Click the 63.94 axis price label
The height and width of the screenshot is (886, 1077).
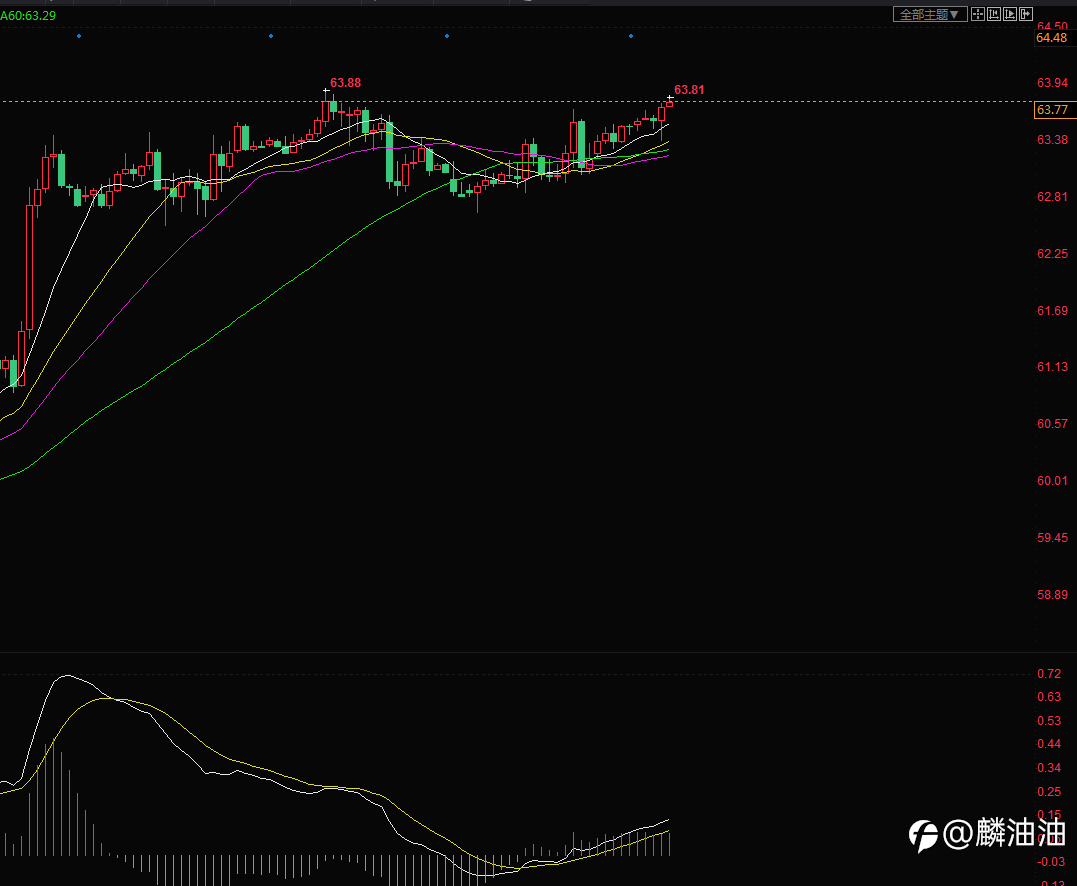1052,83
